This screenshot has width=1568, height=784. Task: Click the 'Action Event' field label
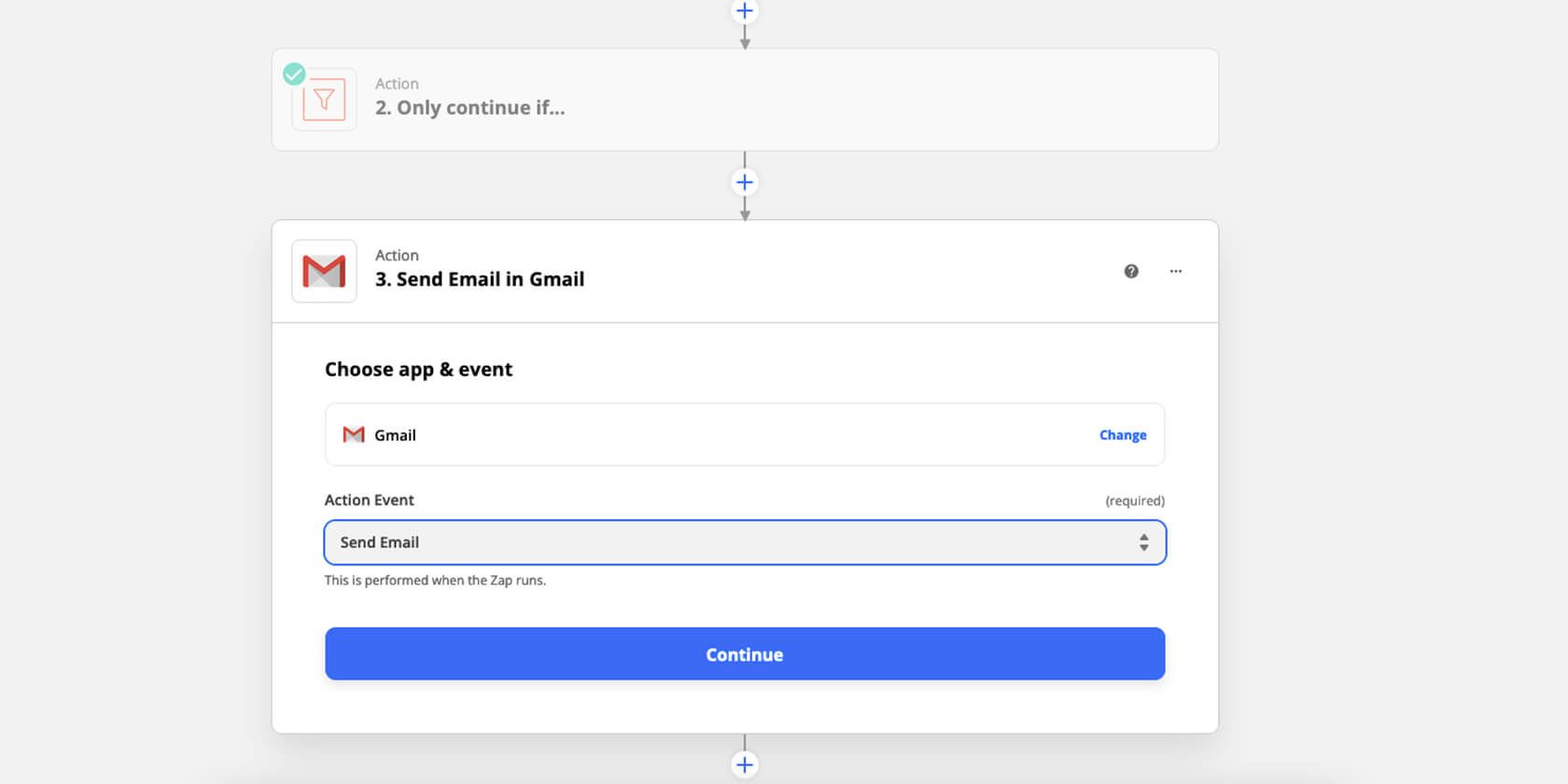click(369, 500)
